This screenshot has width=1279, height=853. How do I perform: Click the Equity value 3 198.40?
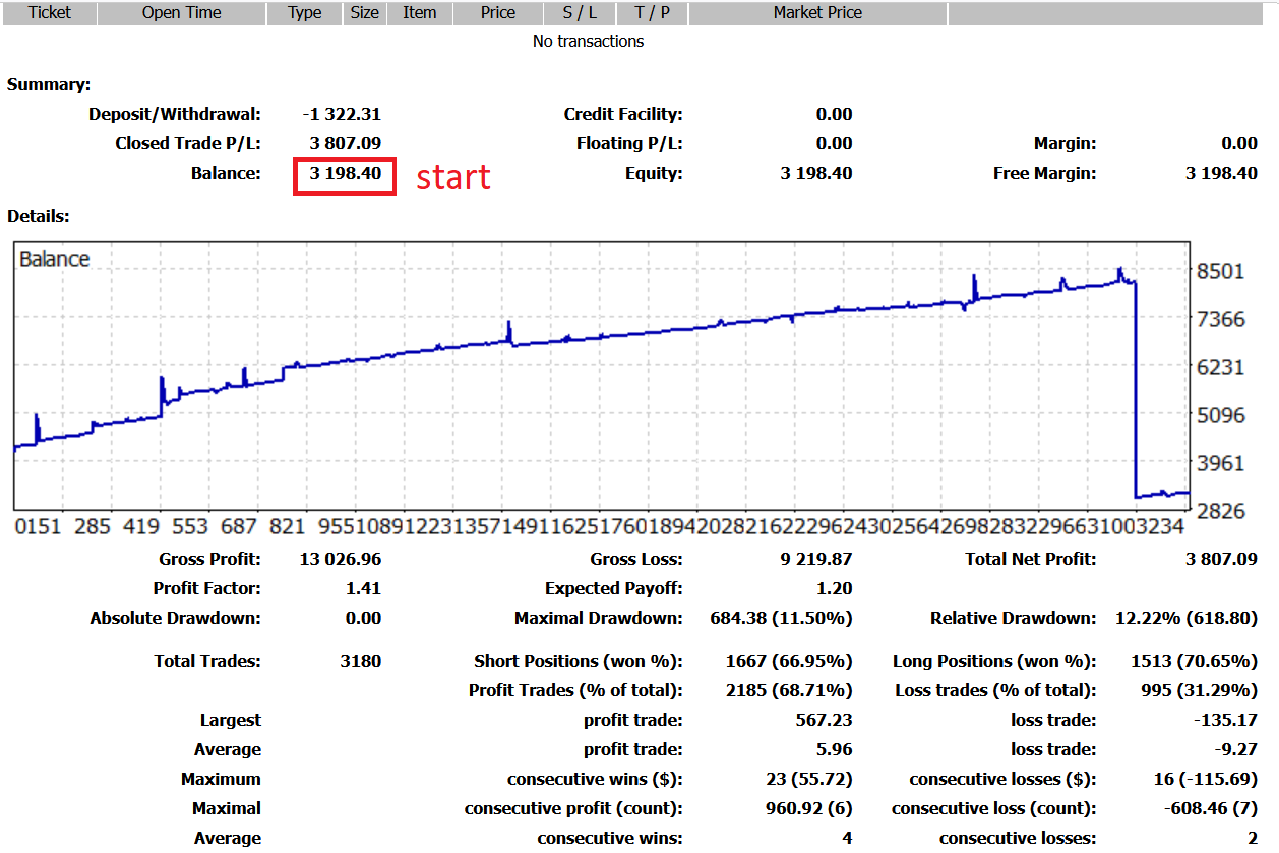click(816, 174)
